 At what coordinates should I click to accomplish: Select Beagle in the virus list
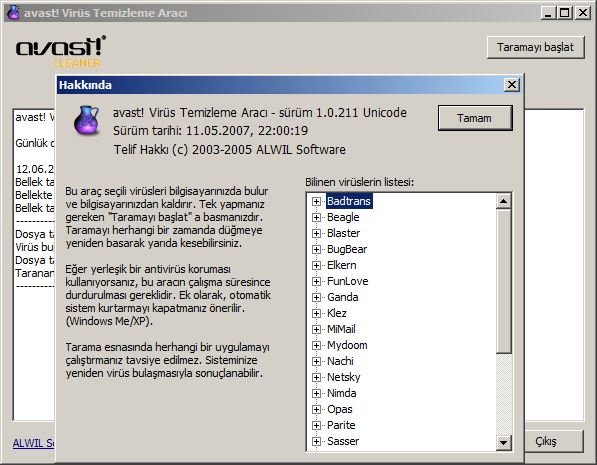click(343, 217)
